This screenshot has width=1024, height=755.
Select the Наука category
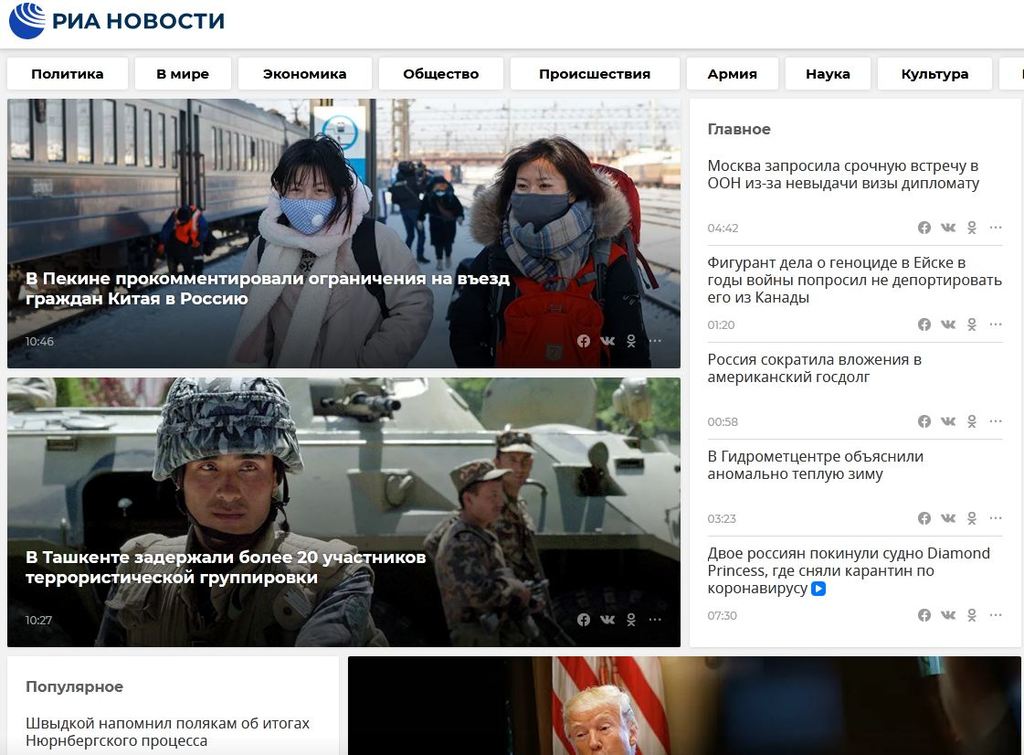(x=827, y=74)
